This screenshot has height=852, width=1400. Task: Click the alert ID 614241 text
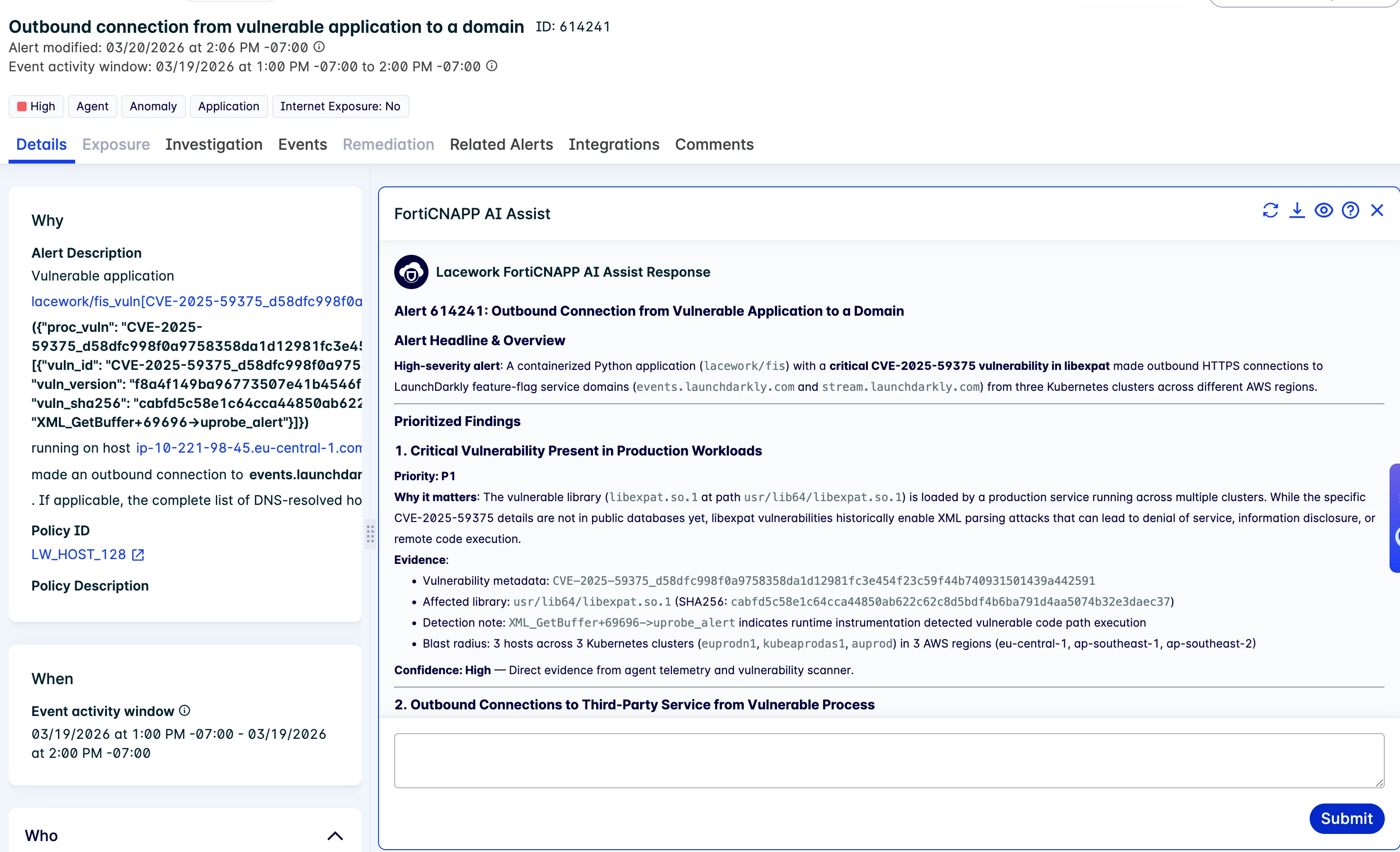(x=573, y=27)
